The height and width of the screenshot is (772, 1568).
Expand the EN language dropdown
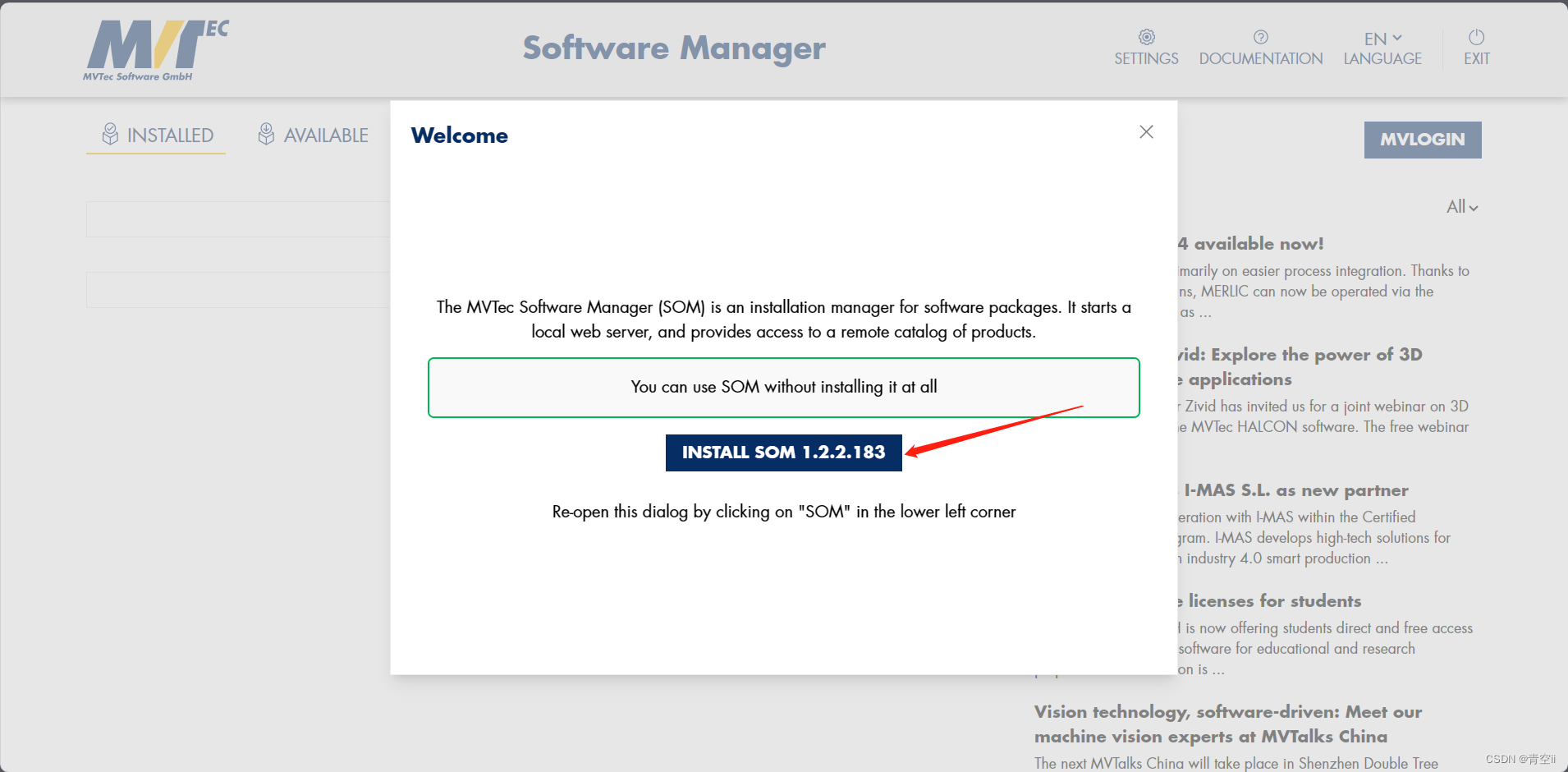(1382, 39)
